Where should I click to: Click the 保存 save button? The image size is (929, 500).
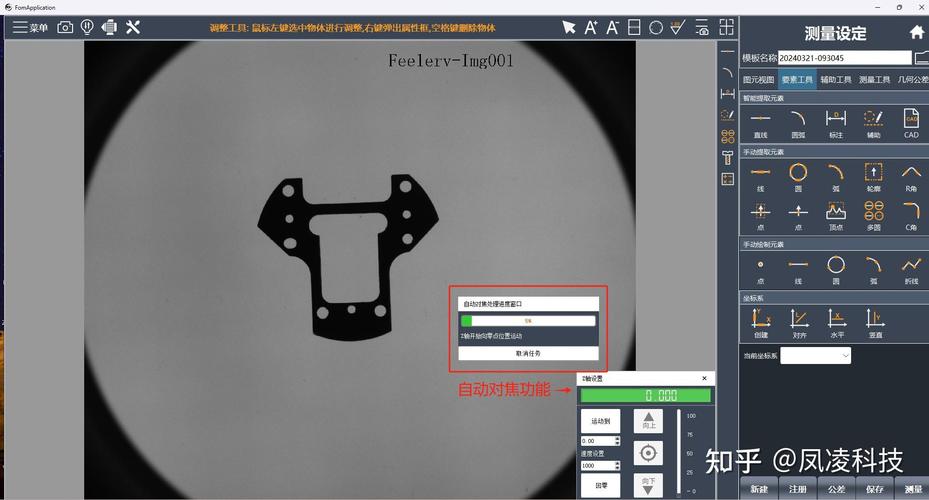[x=874, y=489]
